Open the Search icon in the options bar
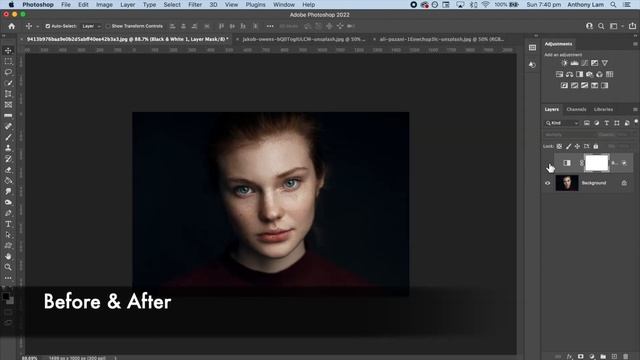Viewport: 640px width, 360px height. [x=601, y=26]
